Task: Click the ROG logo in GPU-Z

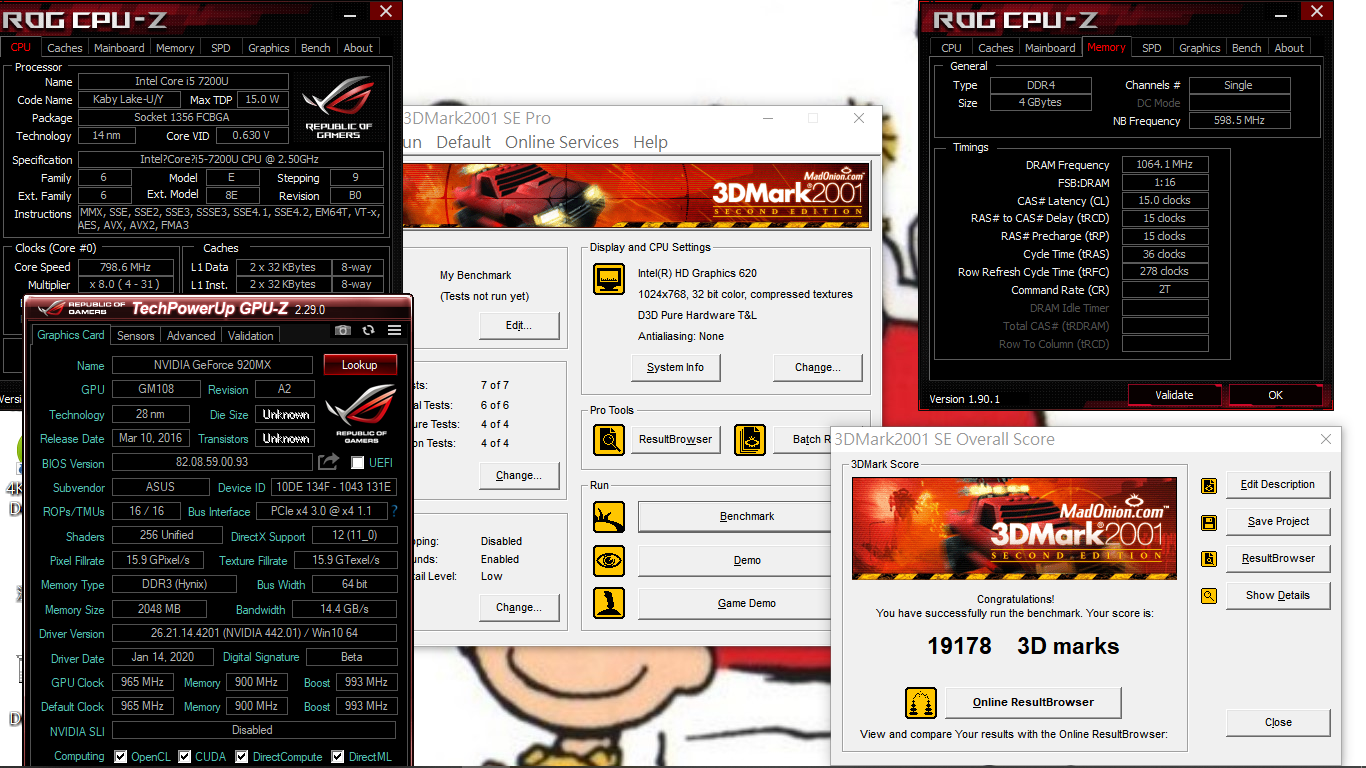Action: click(x=361, y=414)
